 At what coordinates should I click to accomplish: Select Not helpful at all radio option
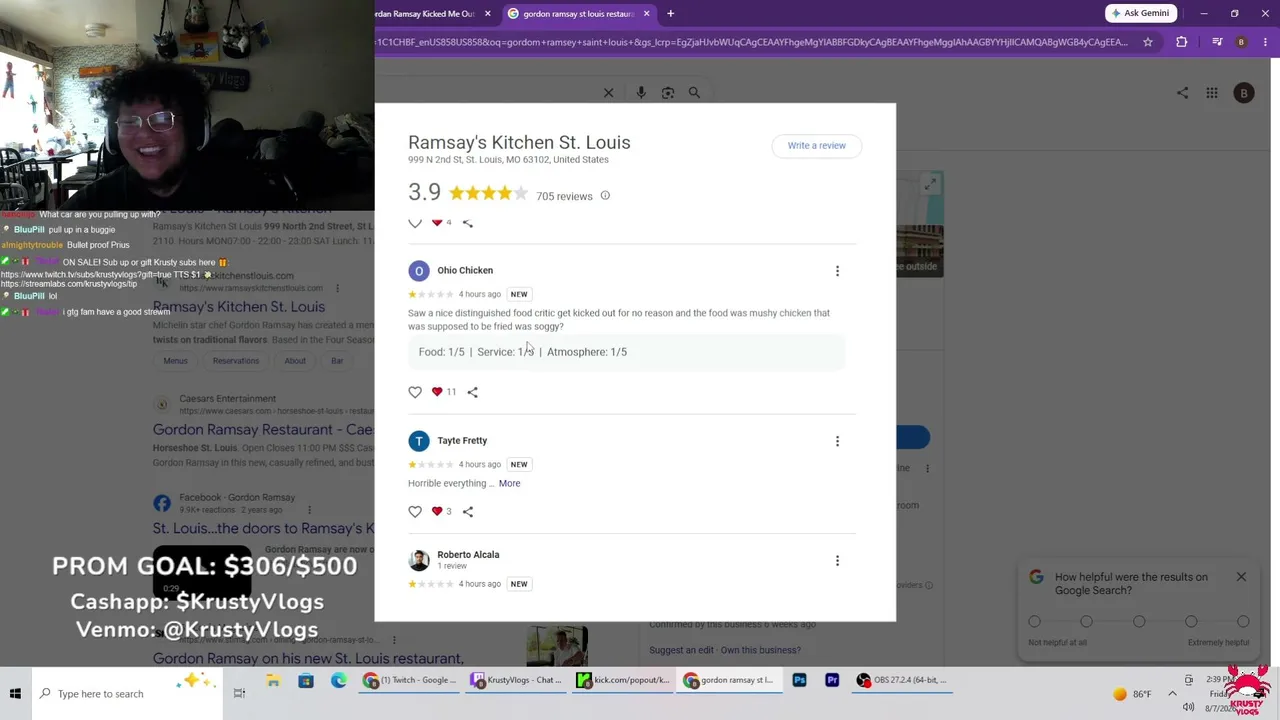click(x=1035, y=622)
